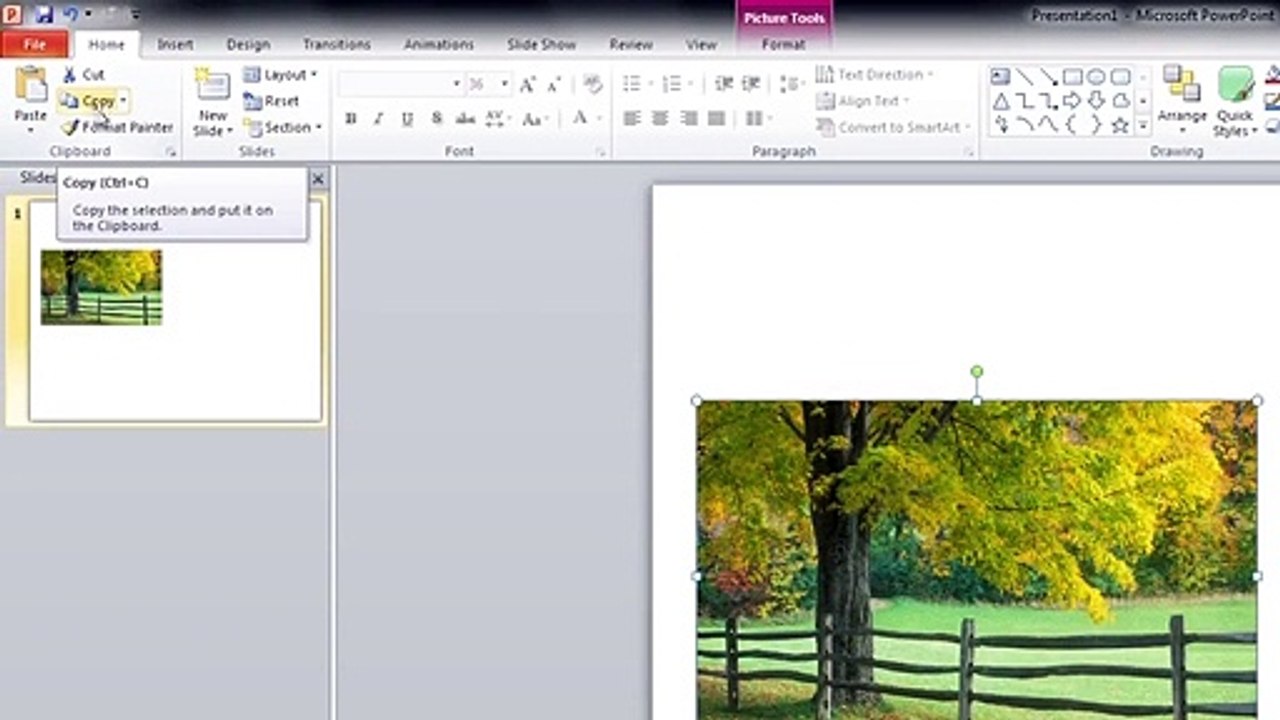Screen dimensions: 1280x720
Task: Toggle Bold formatting
Action: (x=351, y=119)
